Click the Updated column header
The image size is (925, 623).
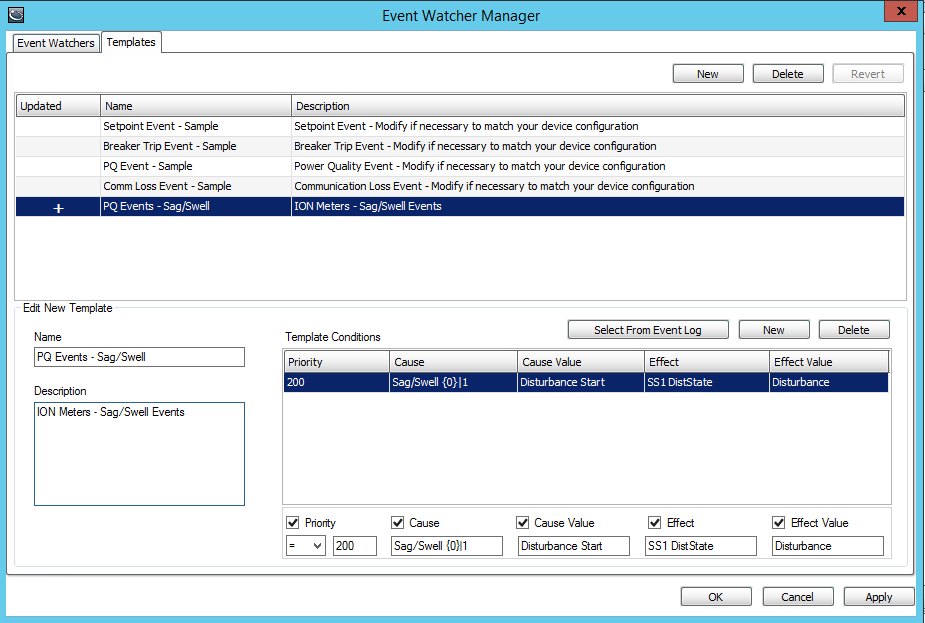pyautogui.click(x=58, y=106)
